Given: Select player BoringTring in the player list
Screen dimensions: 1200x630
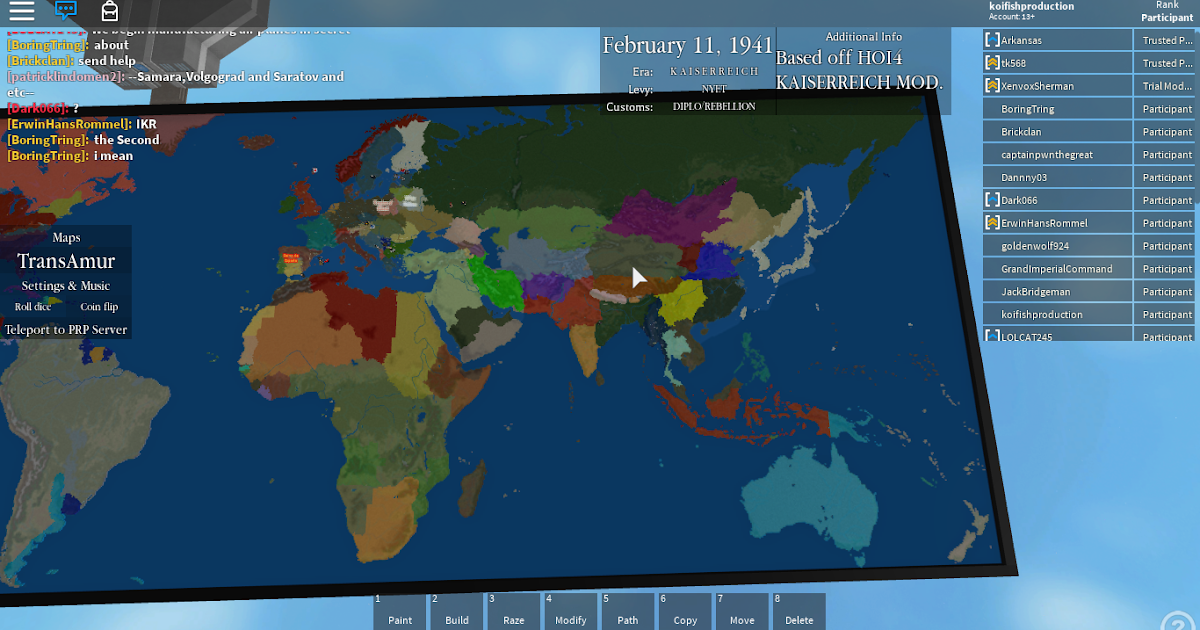Looking at the screenshot, I should (x=1057, y=109).
